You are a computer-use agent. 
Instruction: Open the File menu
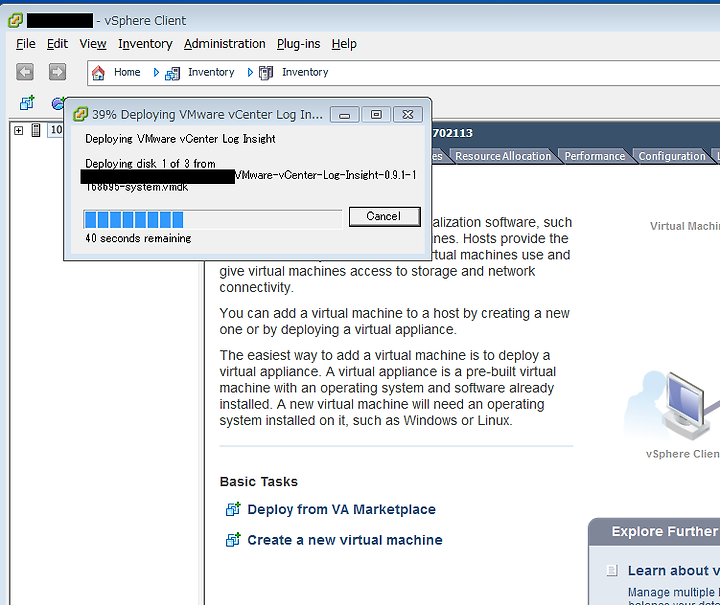[x=26, y=44]
